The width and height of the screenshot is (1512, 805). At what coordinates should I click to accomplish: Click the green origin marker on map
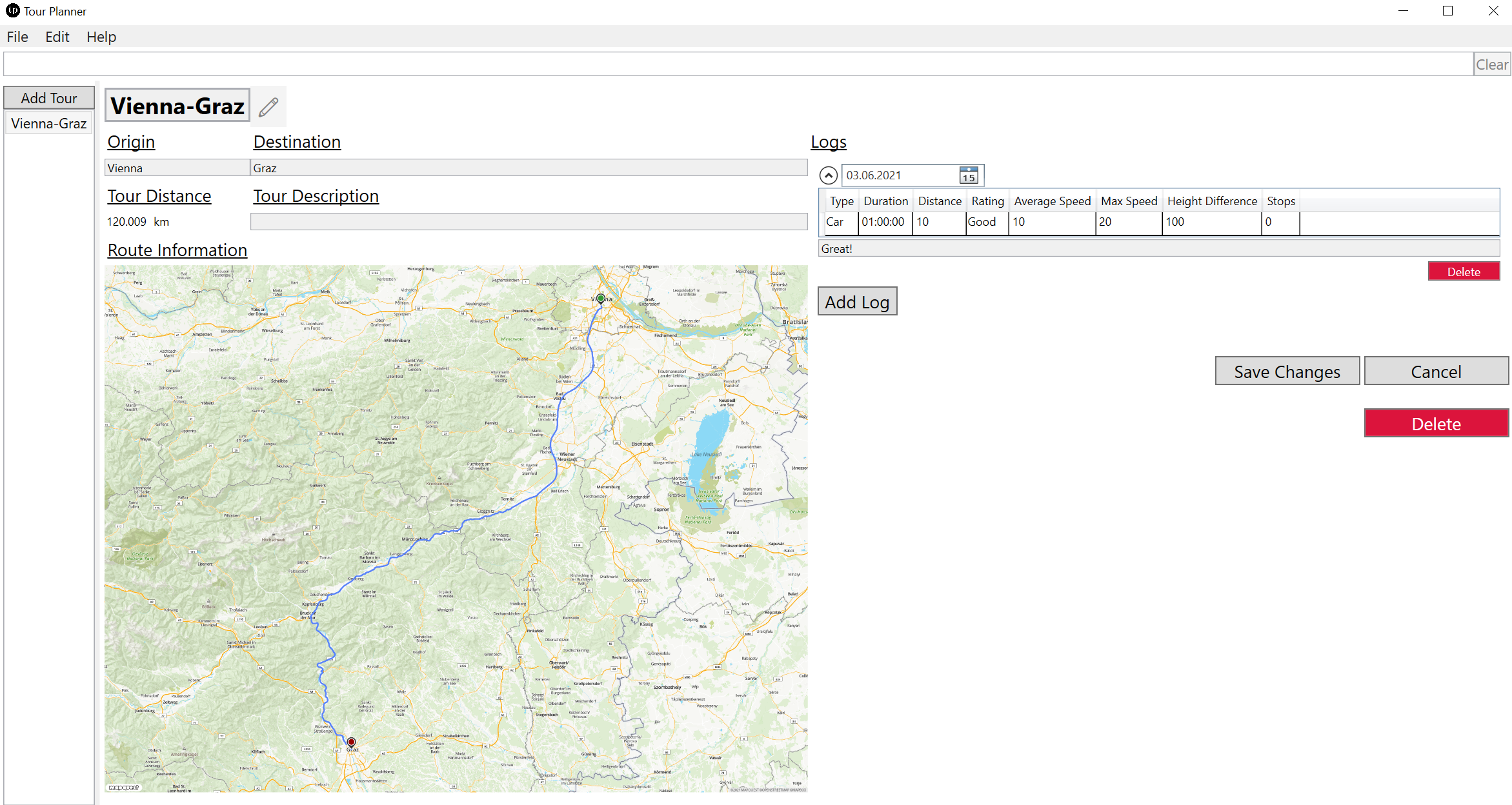601,298
